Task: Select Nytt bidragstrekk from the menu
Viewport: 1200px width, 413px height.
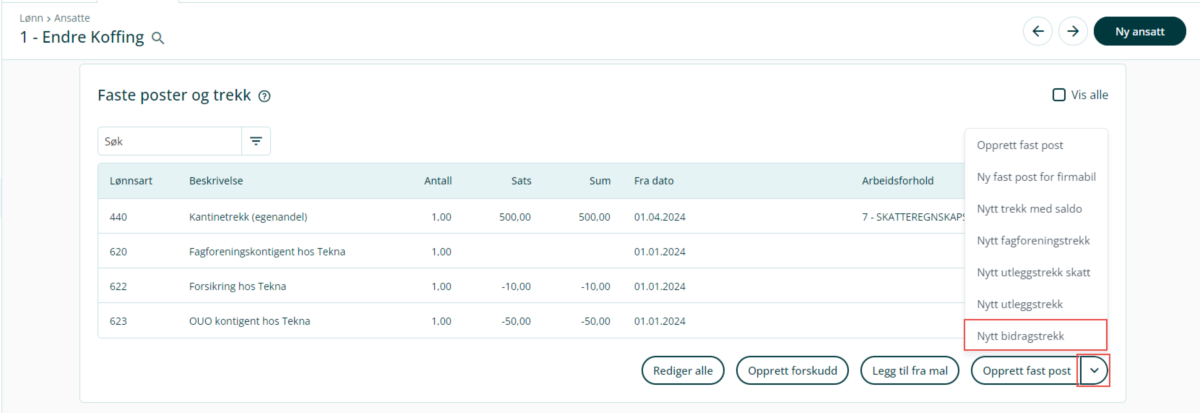Action: [x=1019, y=335]
